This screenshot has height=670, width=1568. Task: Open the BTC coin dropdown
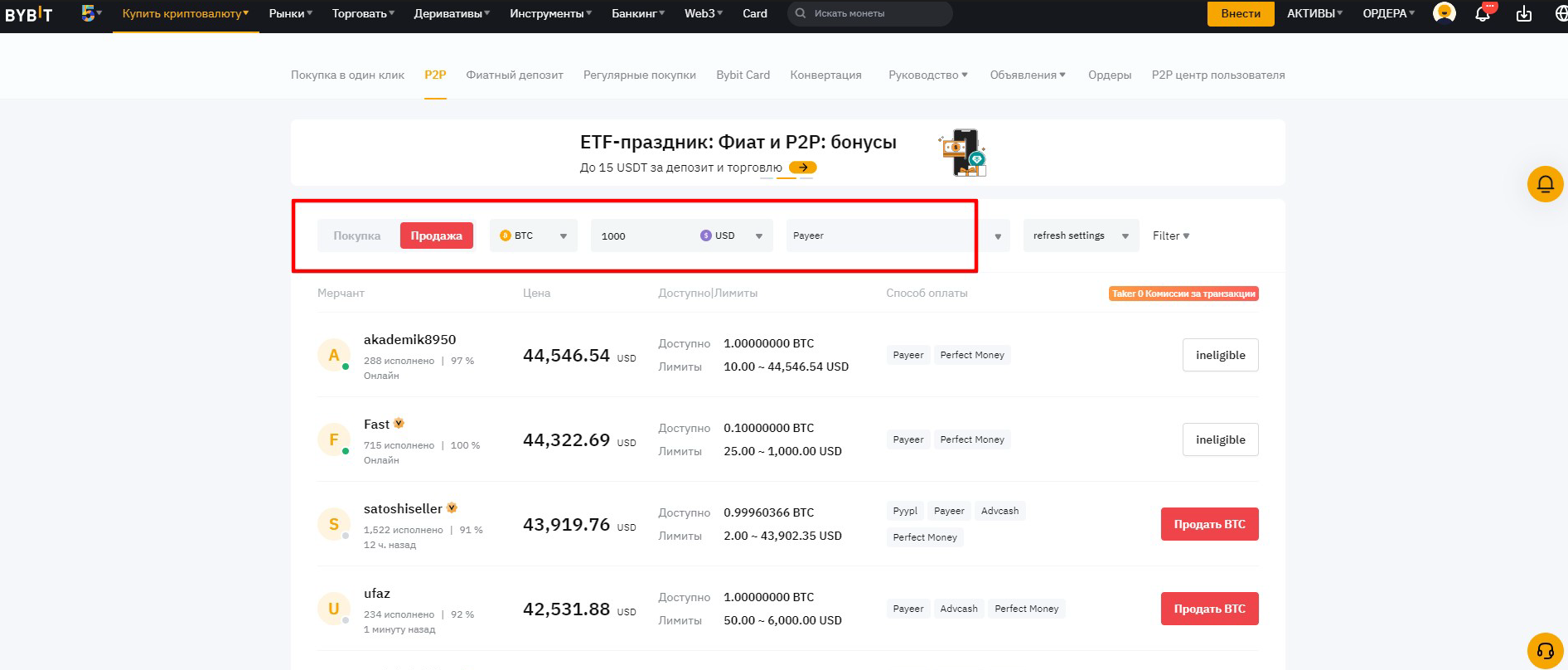coord(534,235)
